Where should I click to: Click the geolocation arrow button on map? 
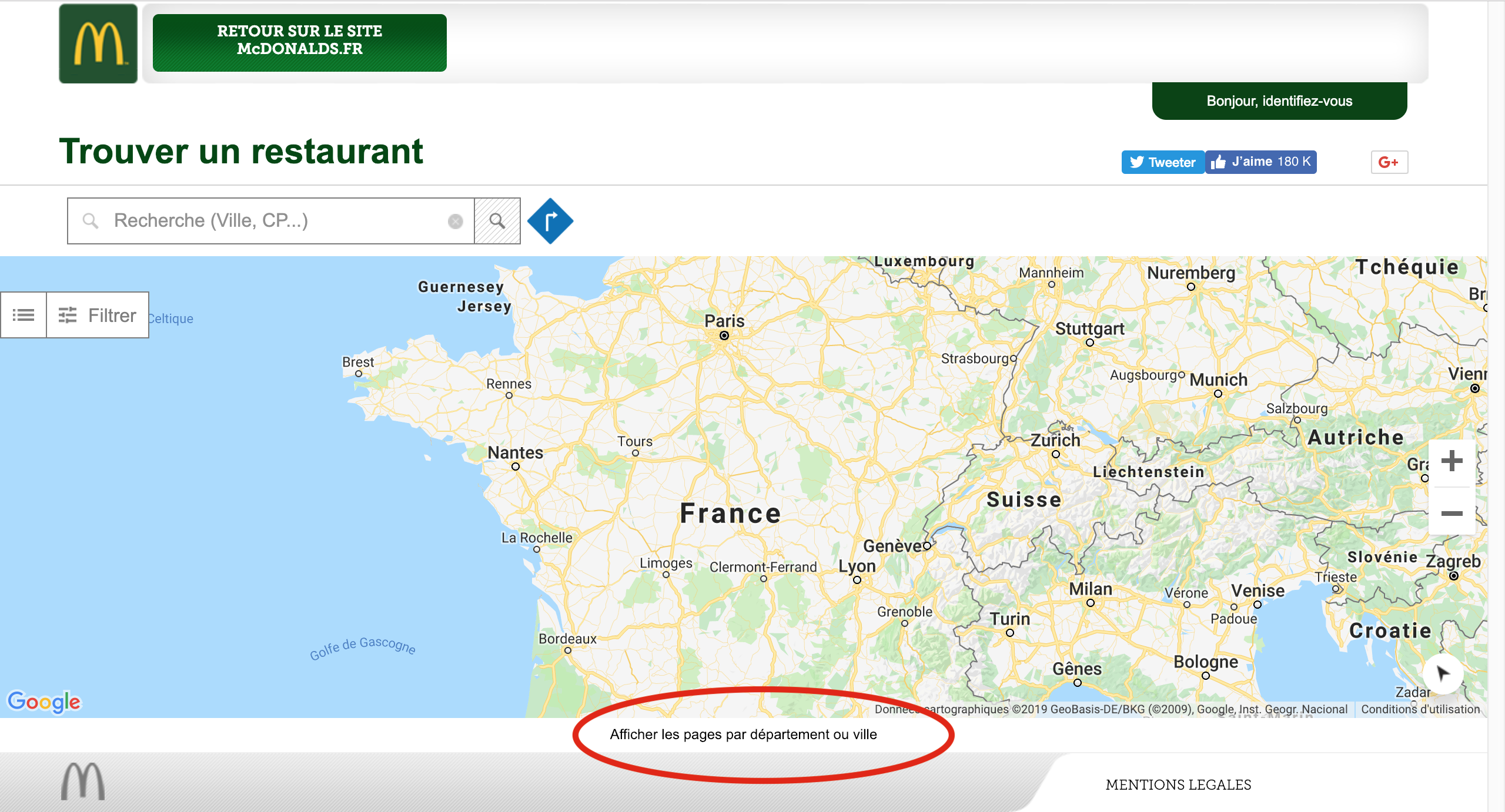point(1443,673)
